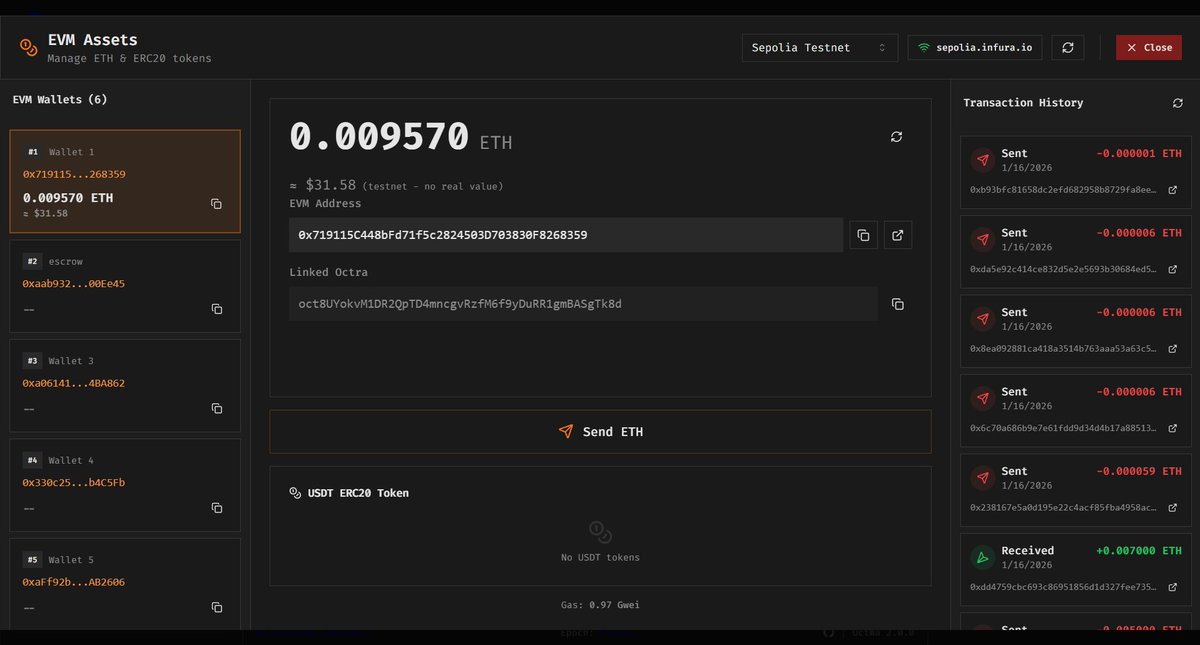Click the USDT ERC20 Token icon
This screenshot has height=645, width=1200.
coord(295,493)
